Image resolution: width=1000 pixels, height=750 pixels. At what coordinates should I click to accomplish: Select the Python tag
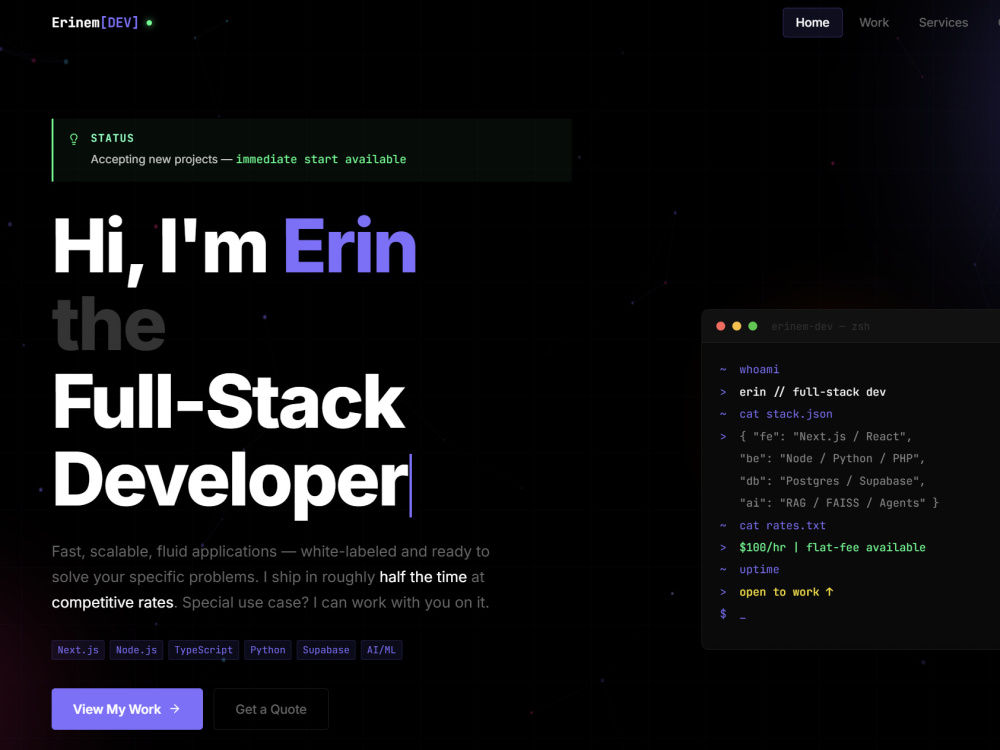(268, 650)
